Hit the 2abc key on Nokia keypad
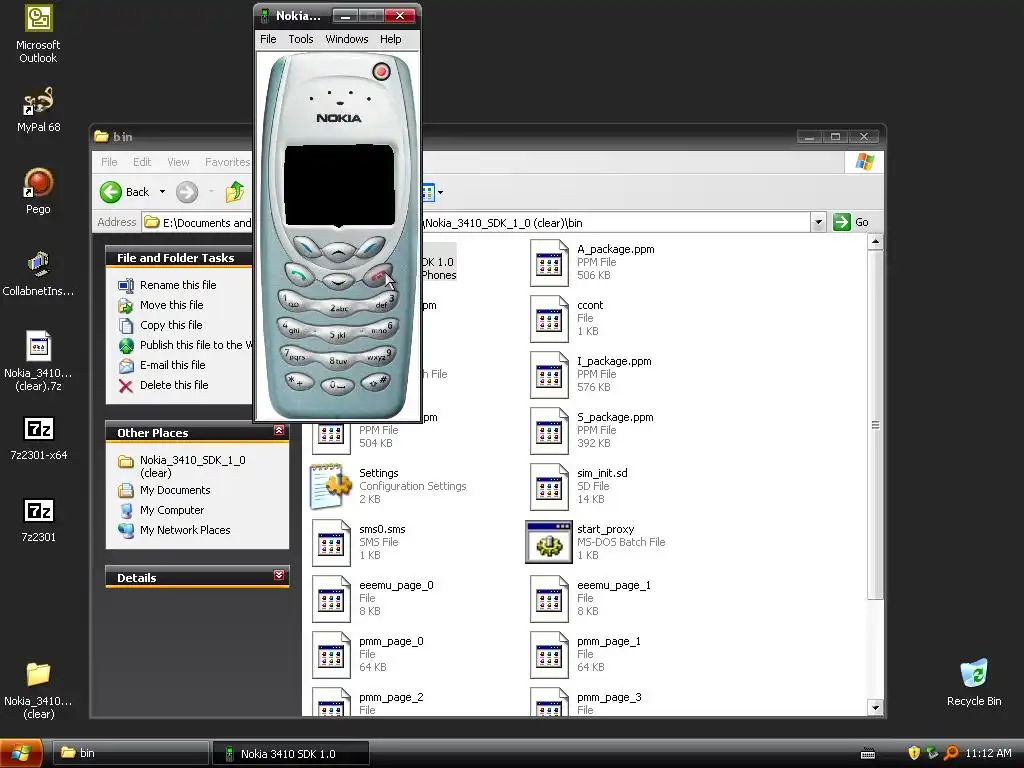The height and width of the screenshot is (768, 1024). pyautogui.click(x=338, y=308)
